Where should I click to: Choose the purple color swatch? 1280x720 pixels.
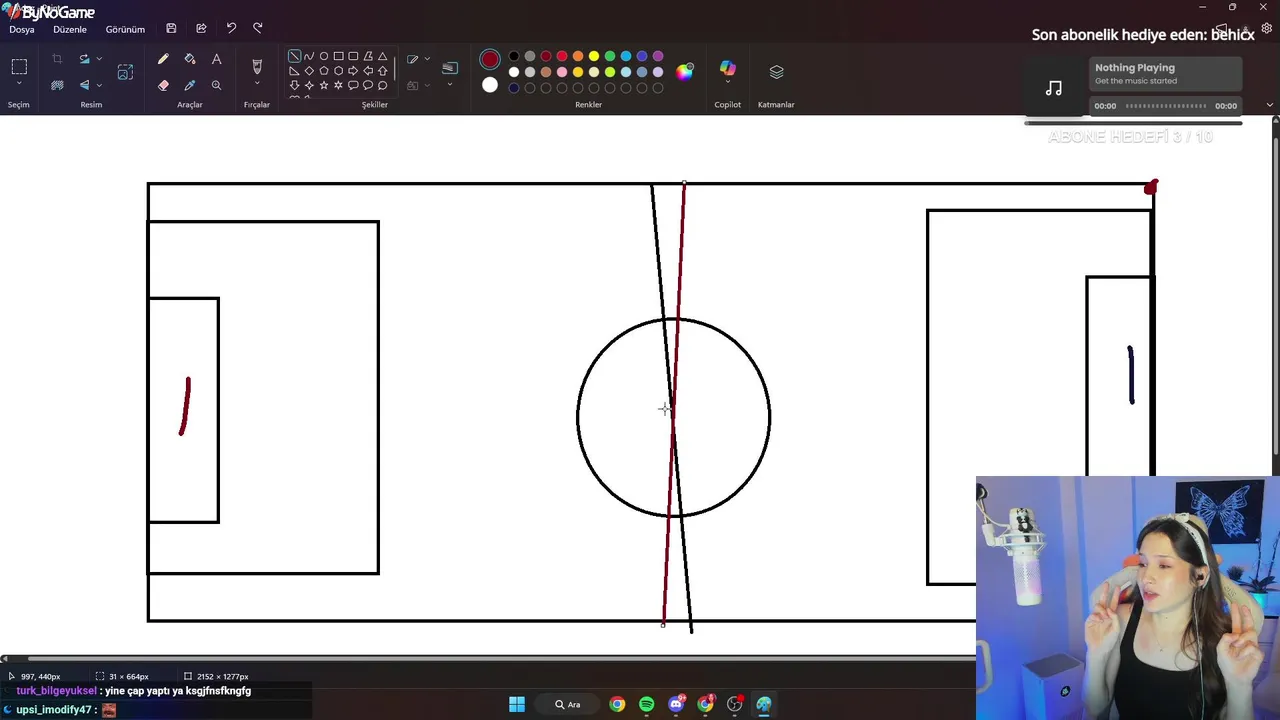tap(658, 56)
